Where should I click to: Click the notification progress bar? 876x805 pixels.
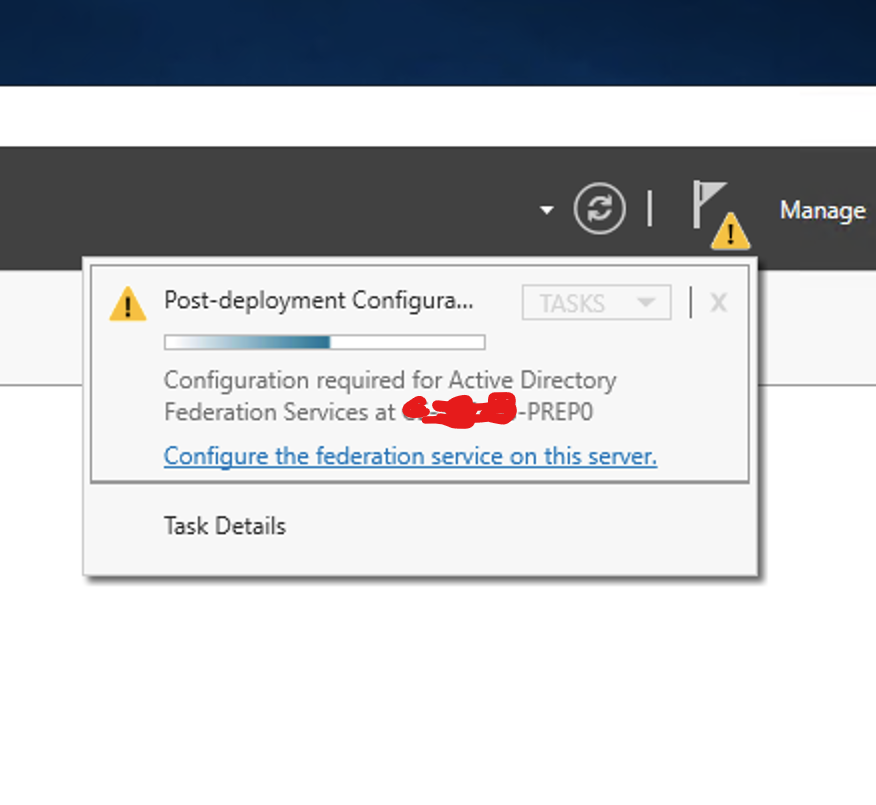tap(325, 342)
